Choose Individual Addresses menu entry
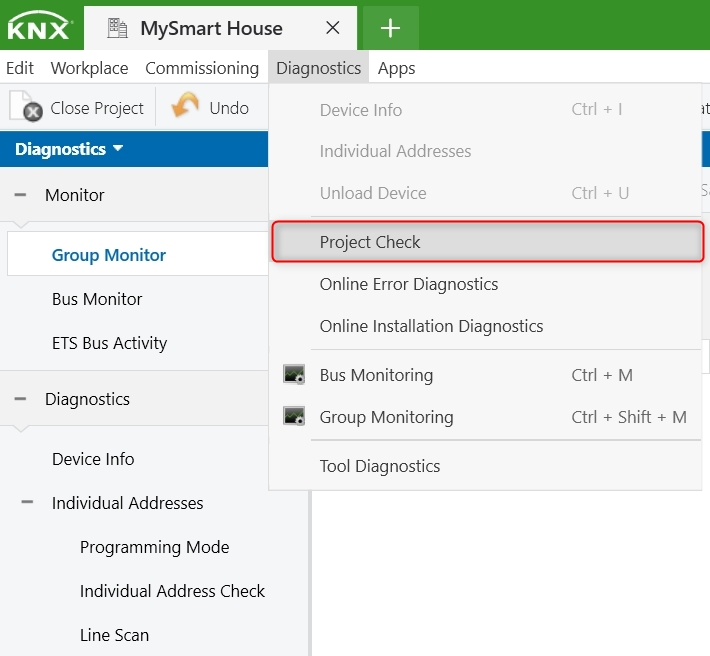This screenshot has width=710, height=656. click(485, 151)
